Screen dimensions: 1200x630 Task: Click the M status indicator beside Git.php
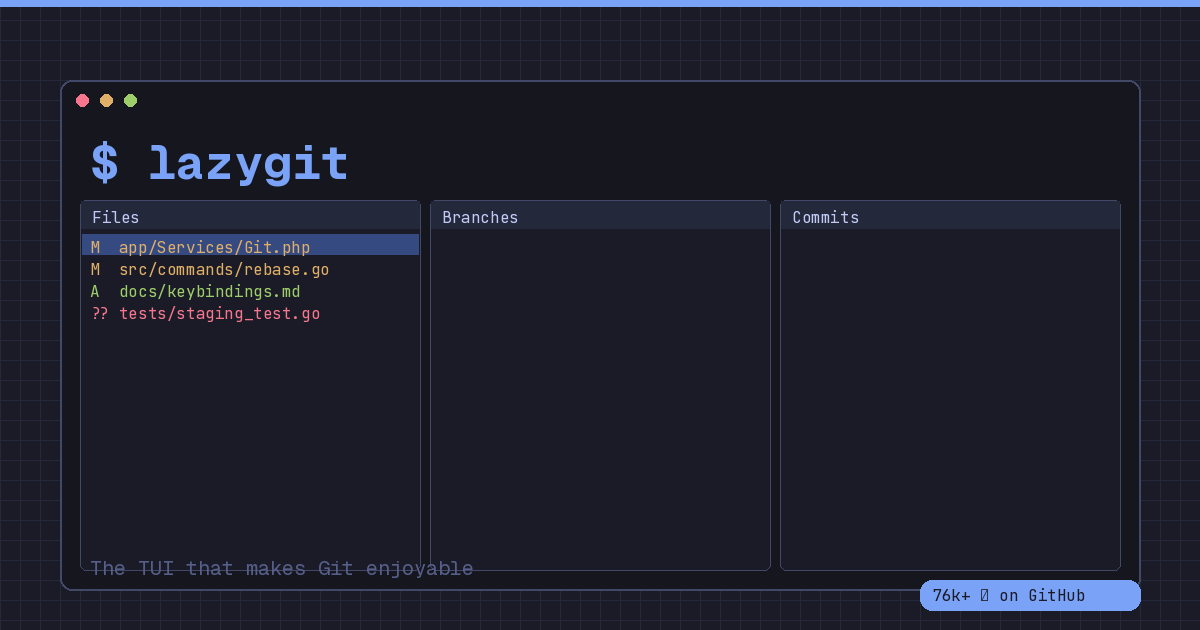pos(94,247)
